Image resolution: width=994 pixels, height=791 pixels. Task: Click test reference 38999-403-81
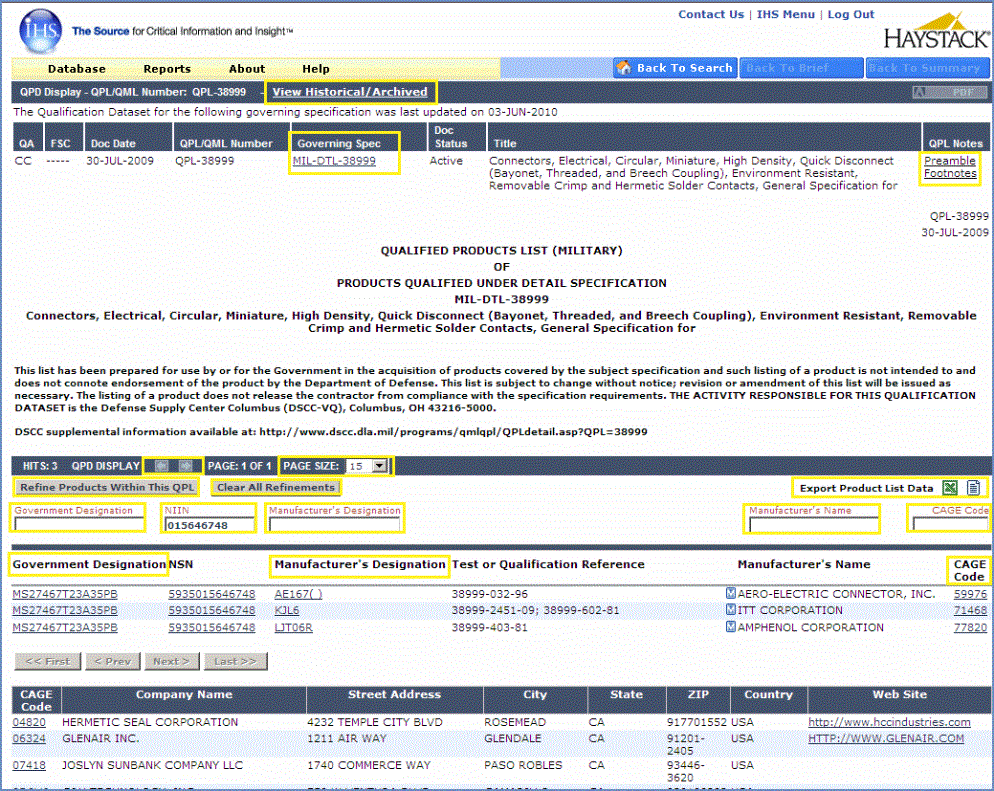coord(489,627)
